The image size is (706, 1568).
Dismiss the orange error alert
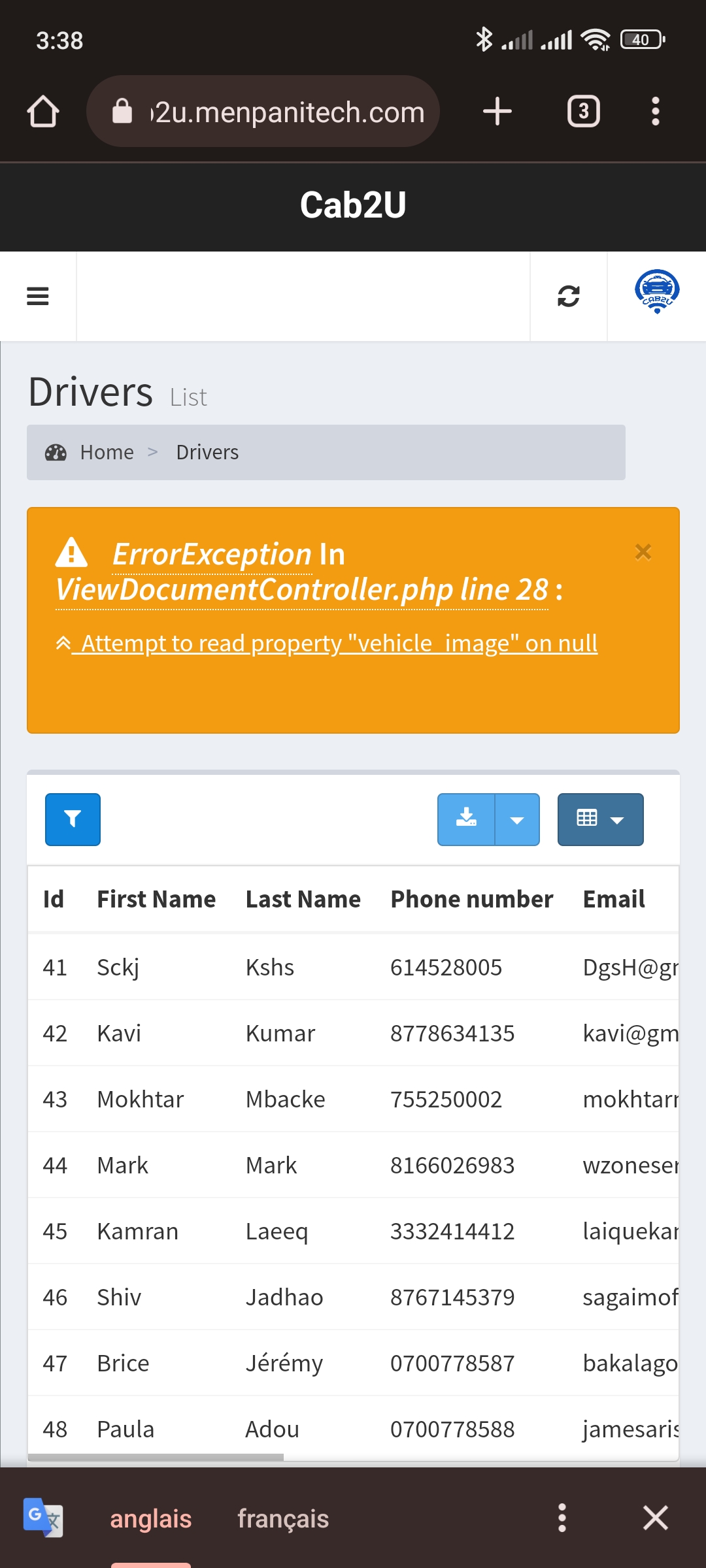click(643, 552)
